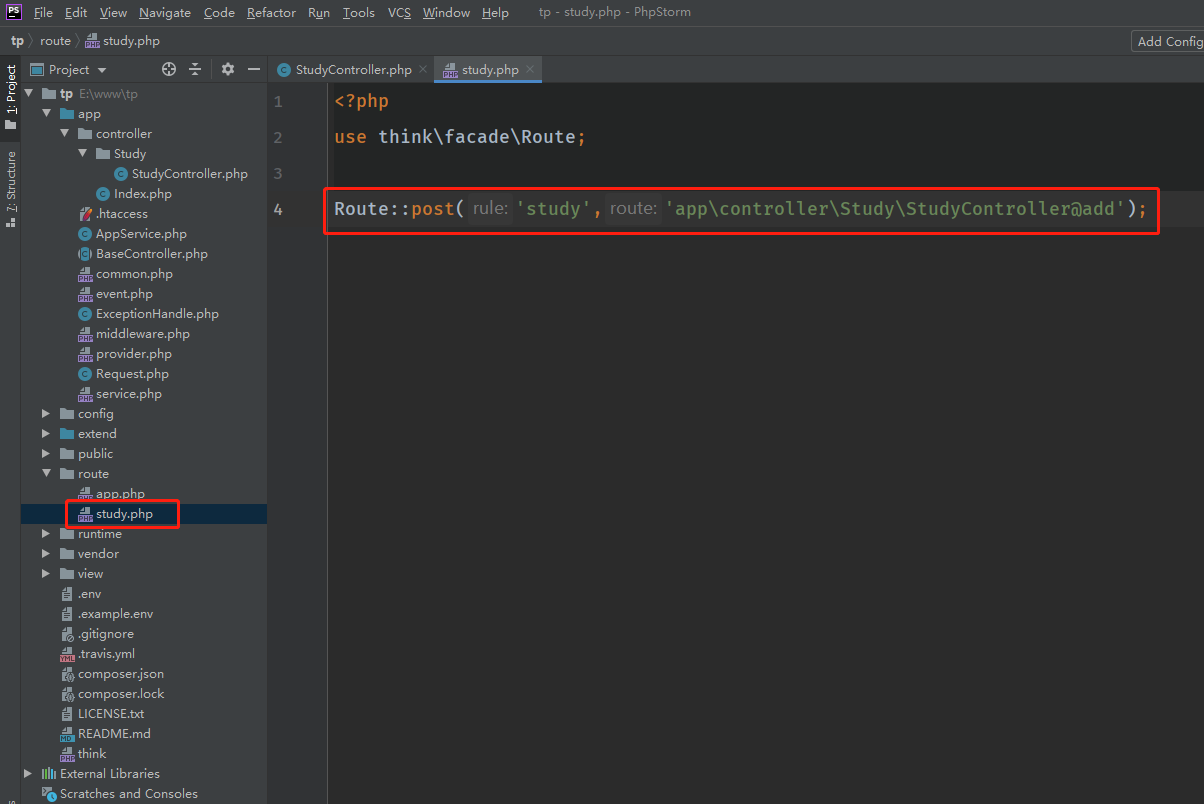Viewport: 1204px width, 804px height.
Task: Select the .example.env file
Action: pos(106,613)
